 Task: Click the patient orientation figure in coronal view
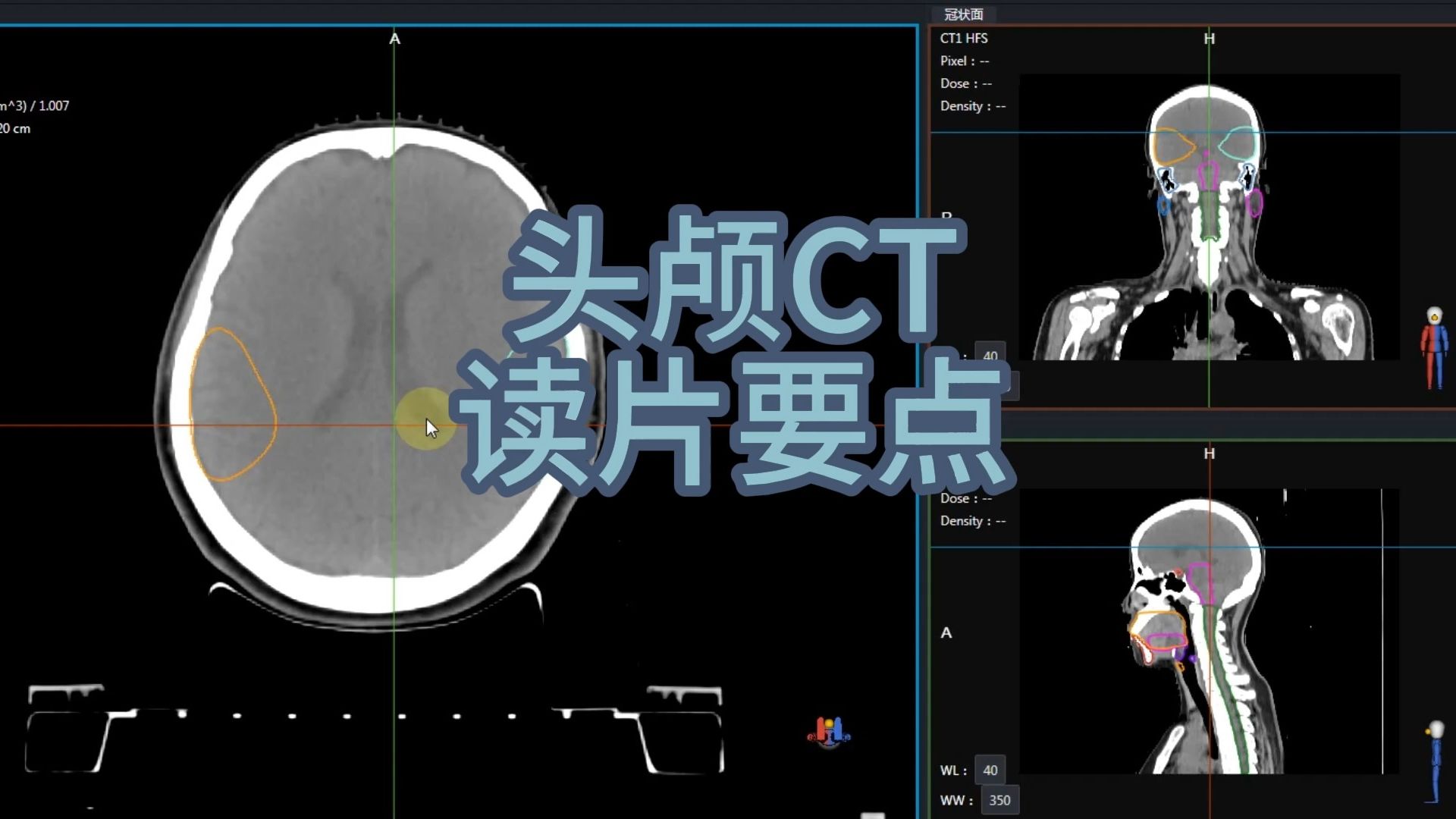[1434, 348]
